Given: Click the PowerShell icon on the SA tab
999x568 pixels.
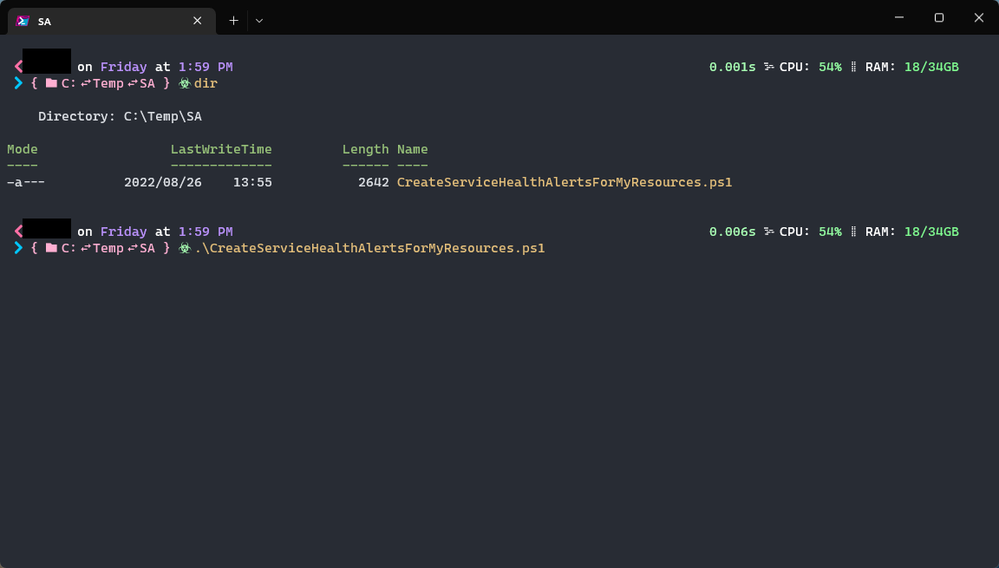Looking at the screenshot, I should point(23,20).
